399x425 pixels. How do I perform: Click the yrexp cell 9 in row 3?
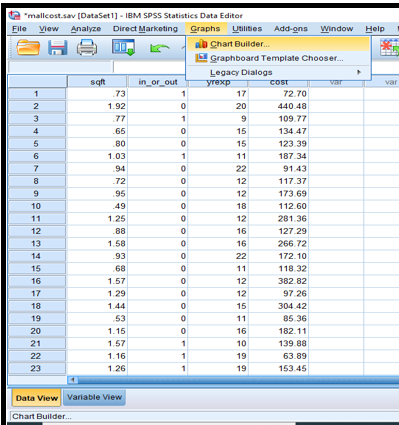point(218,119)
